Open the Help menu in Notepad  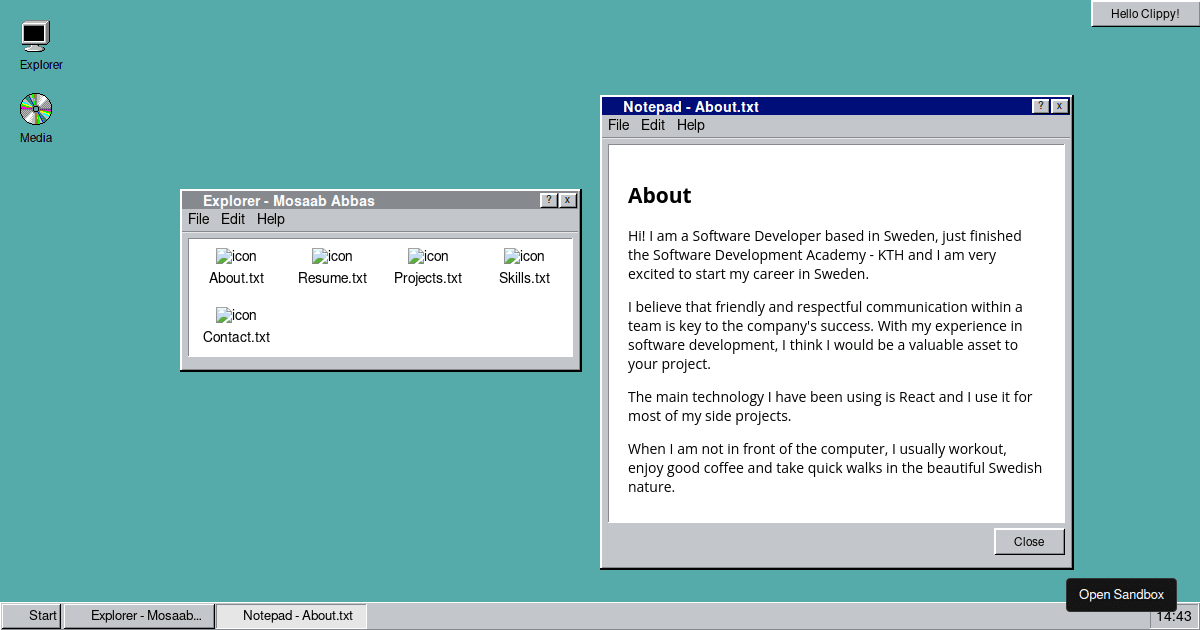tap(690, 125)
